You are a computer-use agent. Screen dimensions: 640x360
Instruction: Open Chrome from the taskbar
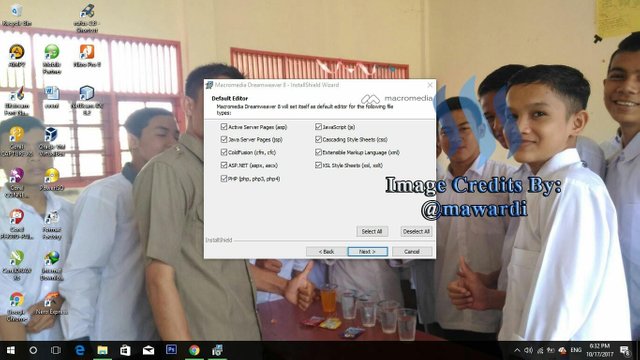194,350
